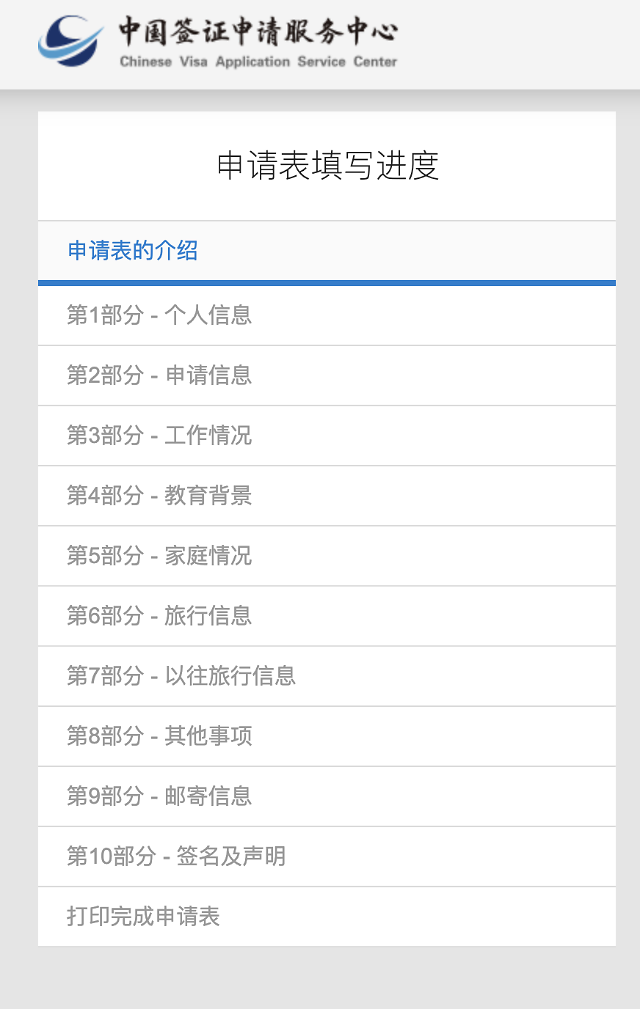
Task: Choose 第7部分 - 以往旅行信息
Action: [181, 676]
